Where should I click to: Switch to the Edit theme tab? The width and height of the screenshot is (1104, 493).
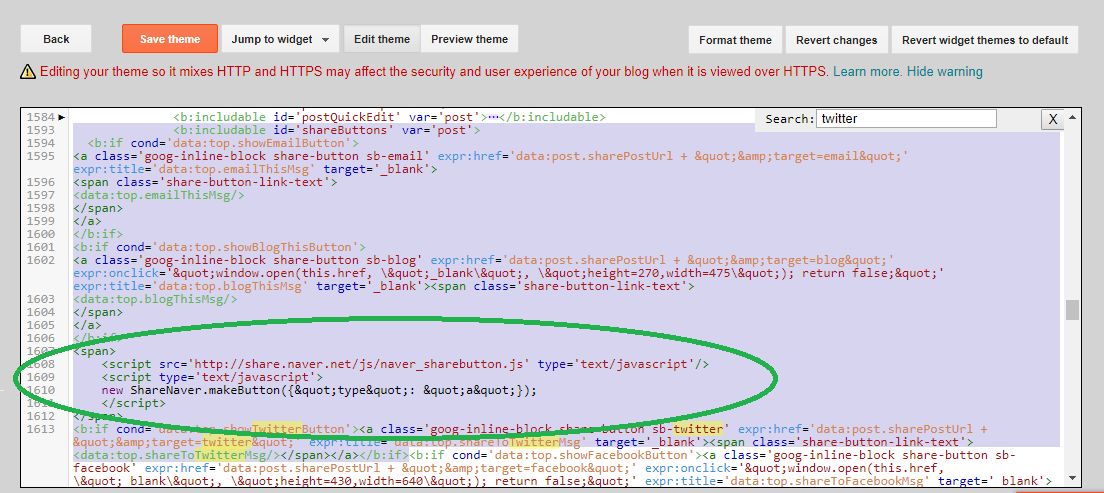[382, 39]
